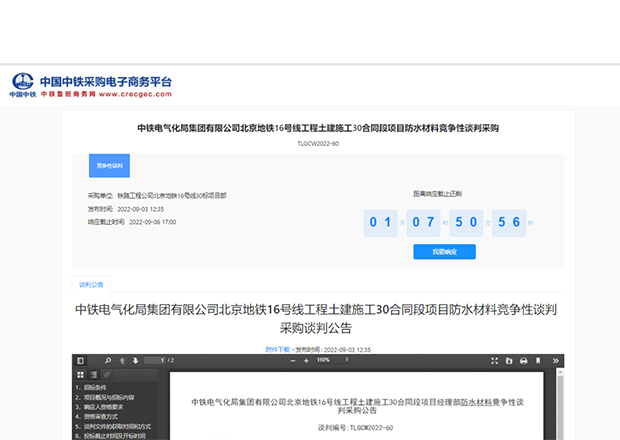Click the 中国中铁采购电子商务平台 site title
The width and height of the screenshot is (620, 440).
click(x=106, y=82)
